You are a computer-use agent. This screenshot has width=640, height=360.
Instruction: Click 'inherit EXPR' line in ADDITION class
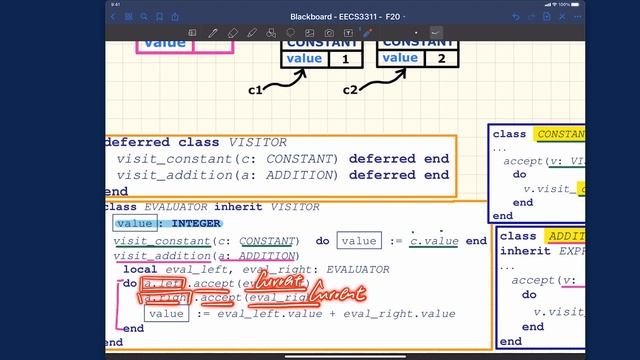(x=542, y=251)
